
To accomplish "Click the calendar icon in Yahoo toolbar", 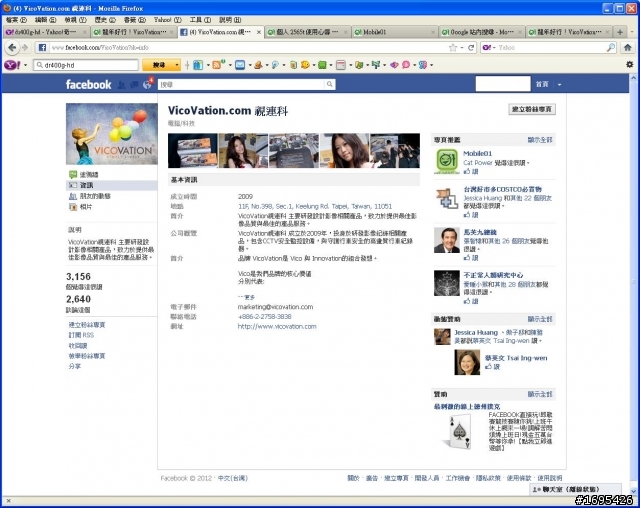I will 341,65.
